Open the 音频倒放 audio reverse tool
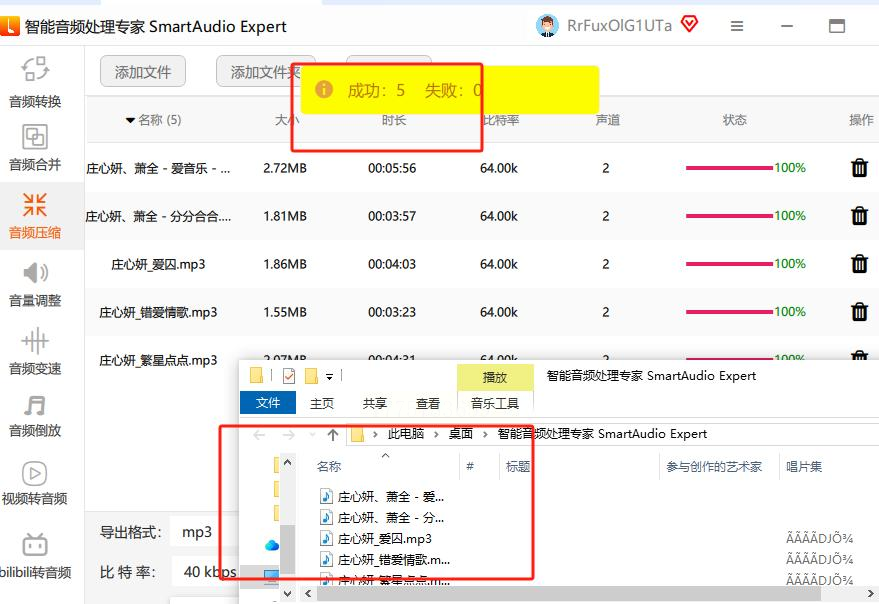Viewport: 879px width, 604px height. [35, 416]
